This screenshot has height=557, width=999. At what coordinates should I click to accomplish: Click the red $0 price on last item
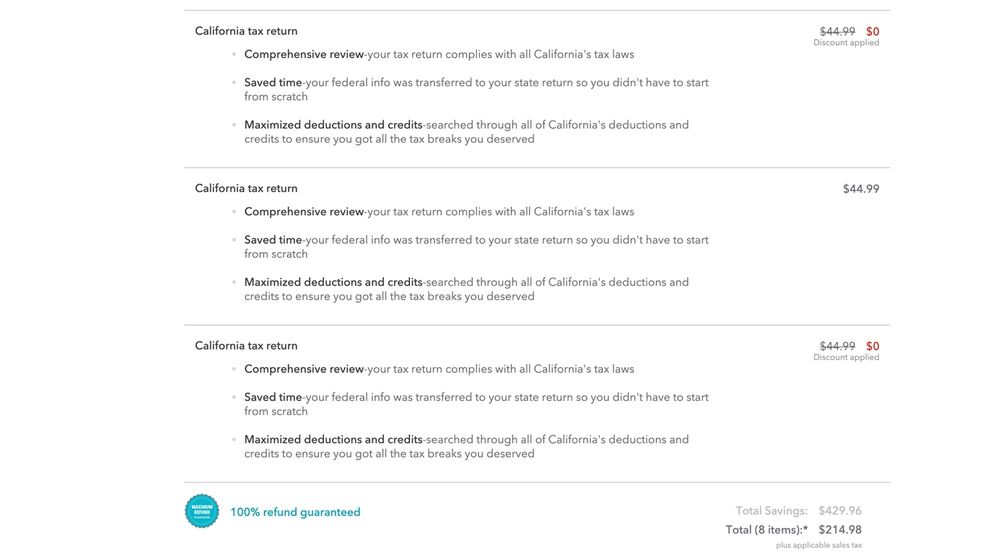coord(872,346)
